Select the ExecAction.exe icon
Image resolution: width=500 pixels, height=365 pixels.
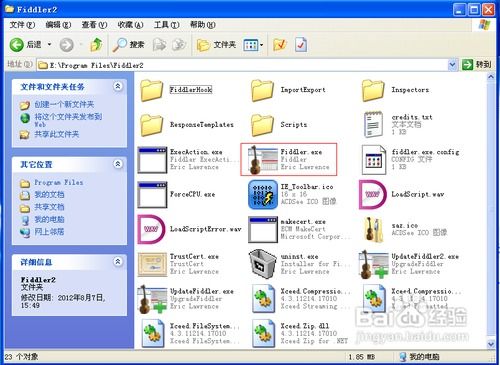152,160
